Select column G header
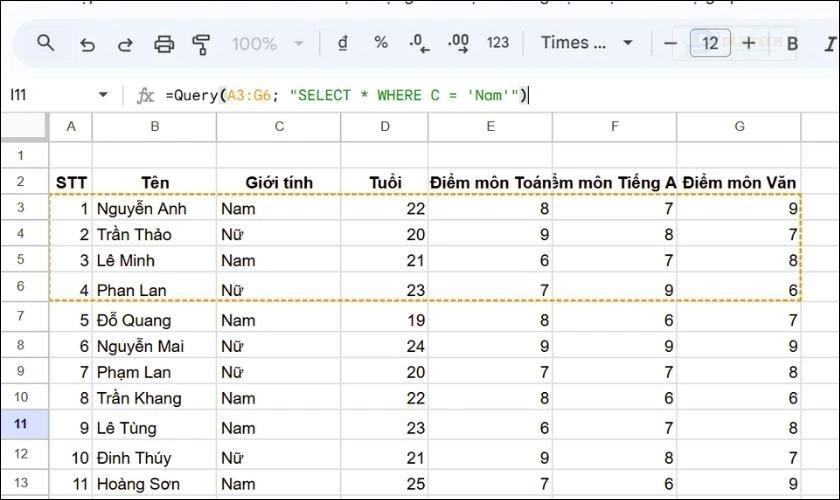This screenshot has height=500, width=840. 739,126
